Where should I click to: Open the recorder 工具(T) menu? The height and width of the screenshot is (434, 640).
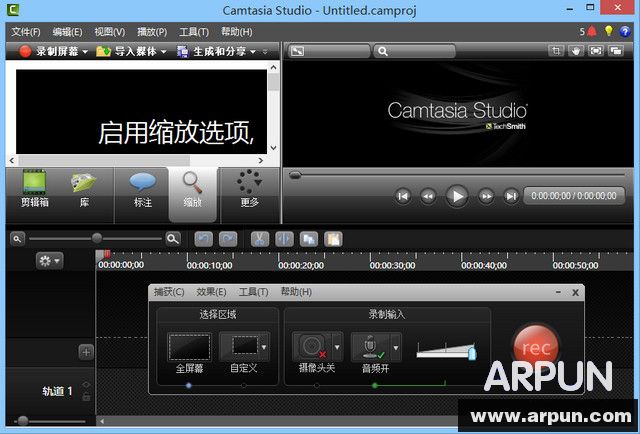point(253,292)
